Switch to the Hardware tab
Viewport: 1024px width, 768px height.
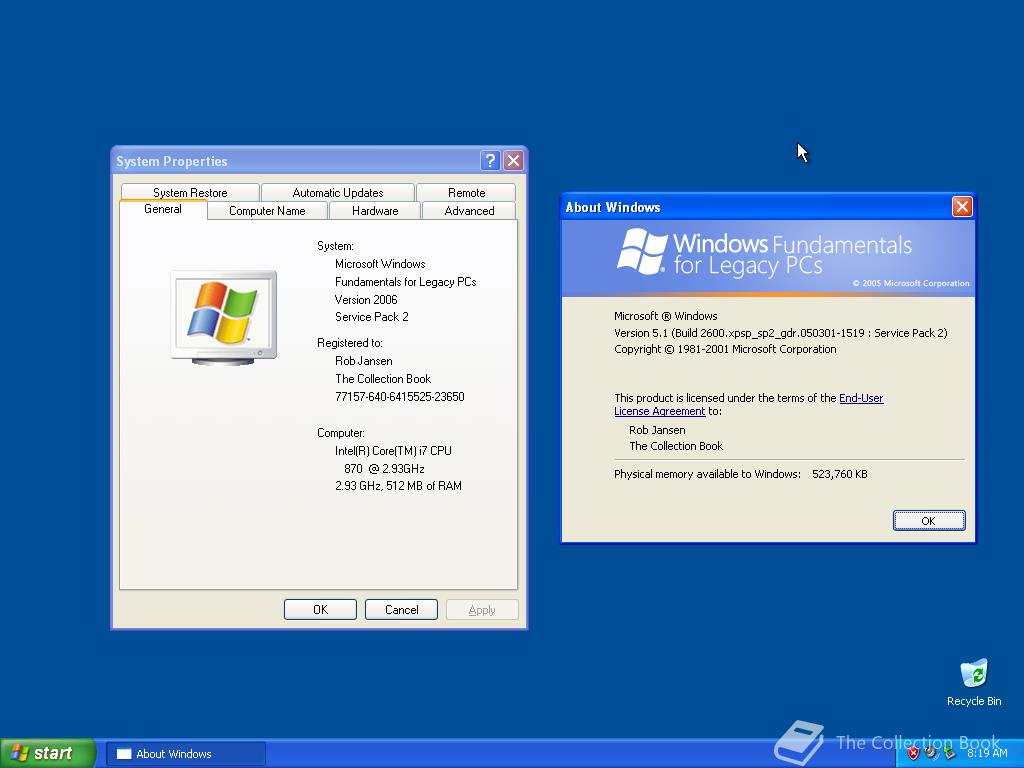tap(375, 211)
